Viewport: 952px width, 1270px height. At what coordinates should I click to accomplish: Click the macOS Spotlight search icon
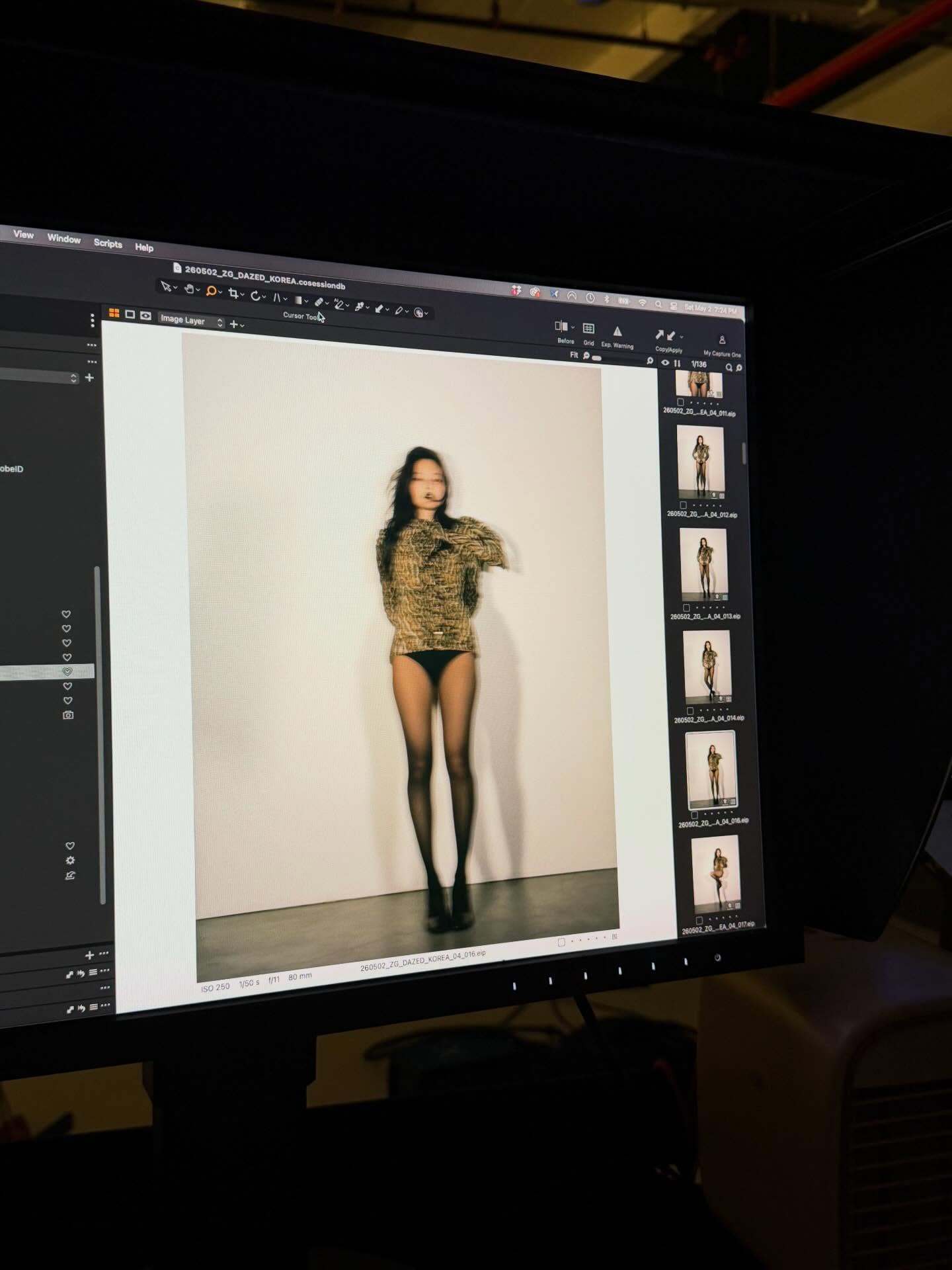pyautogui.click(x=658, y=304)
